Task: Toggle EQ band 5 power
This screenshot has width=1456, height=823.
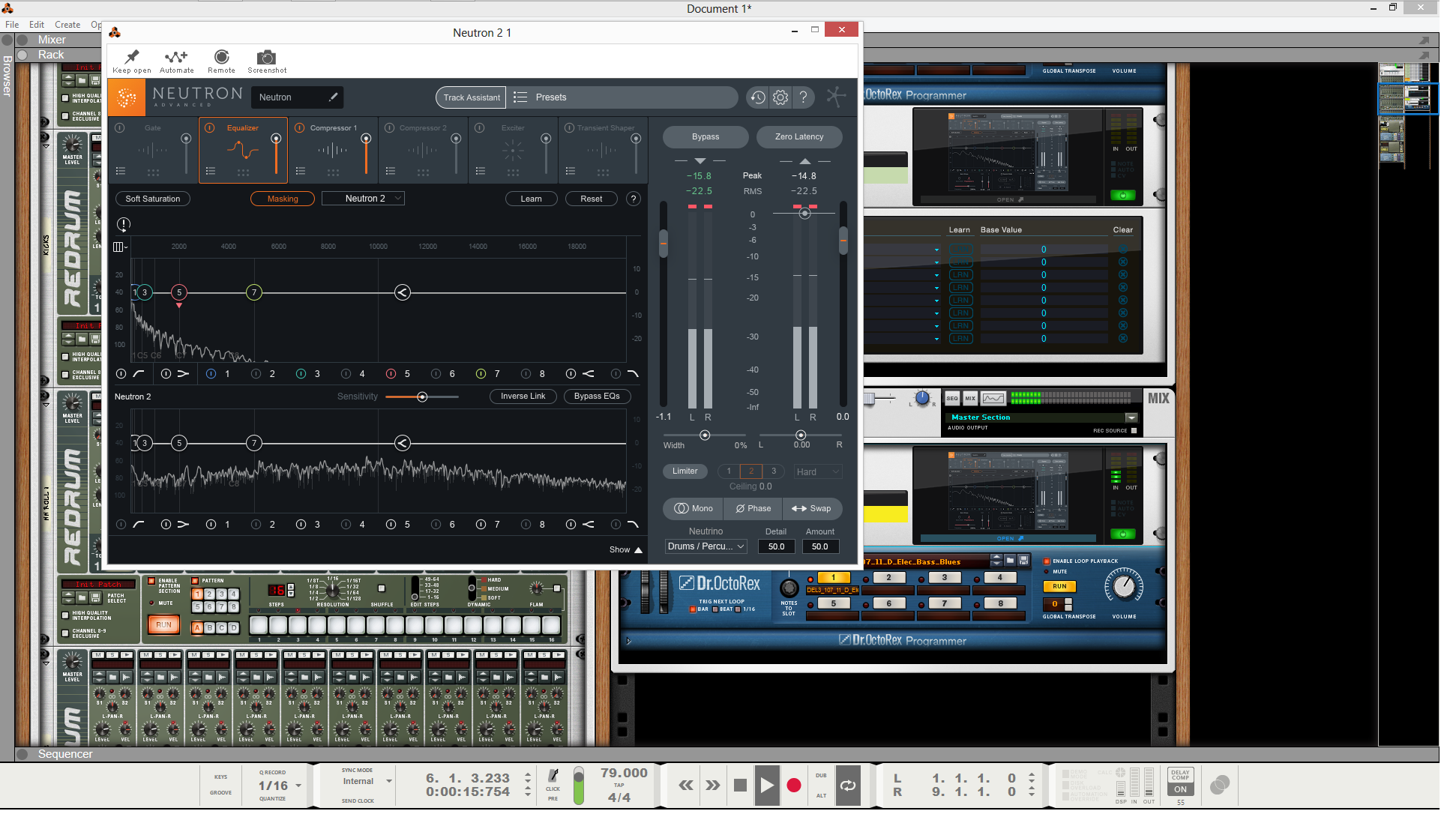Action: tap(391, 373)
